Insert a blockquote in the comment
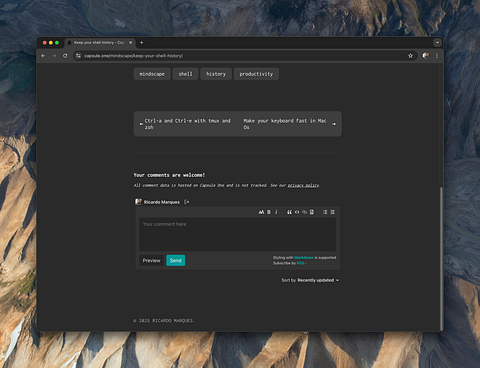Viewport: 480px width, 368px height. coord(289,212)
